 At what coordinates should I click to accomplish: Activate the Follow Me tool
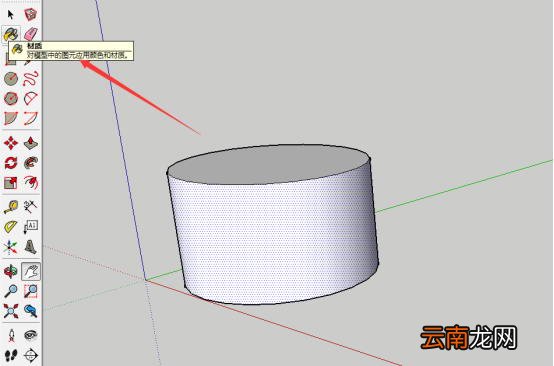(x=31, y=163)
